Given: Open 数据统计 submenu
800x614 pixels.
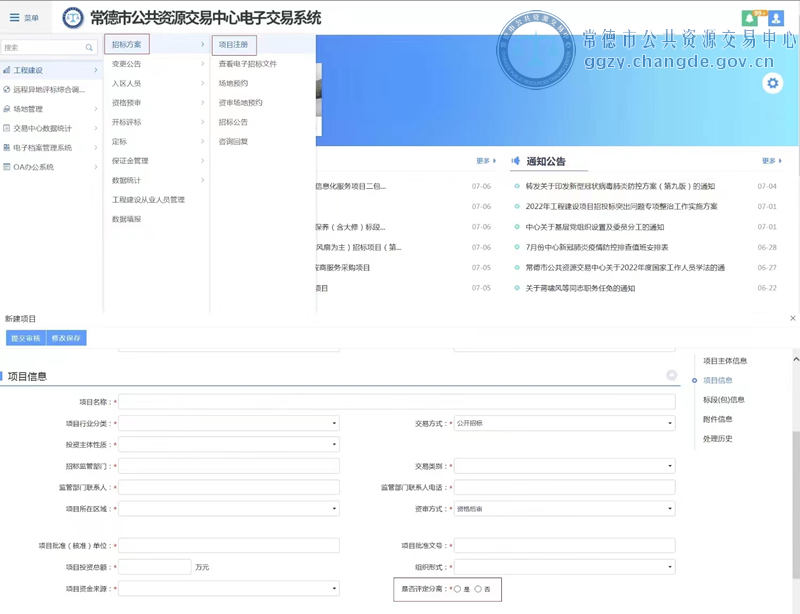Looking at the screenshot, I should tap(156, 180).
